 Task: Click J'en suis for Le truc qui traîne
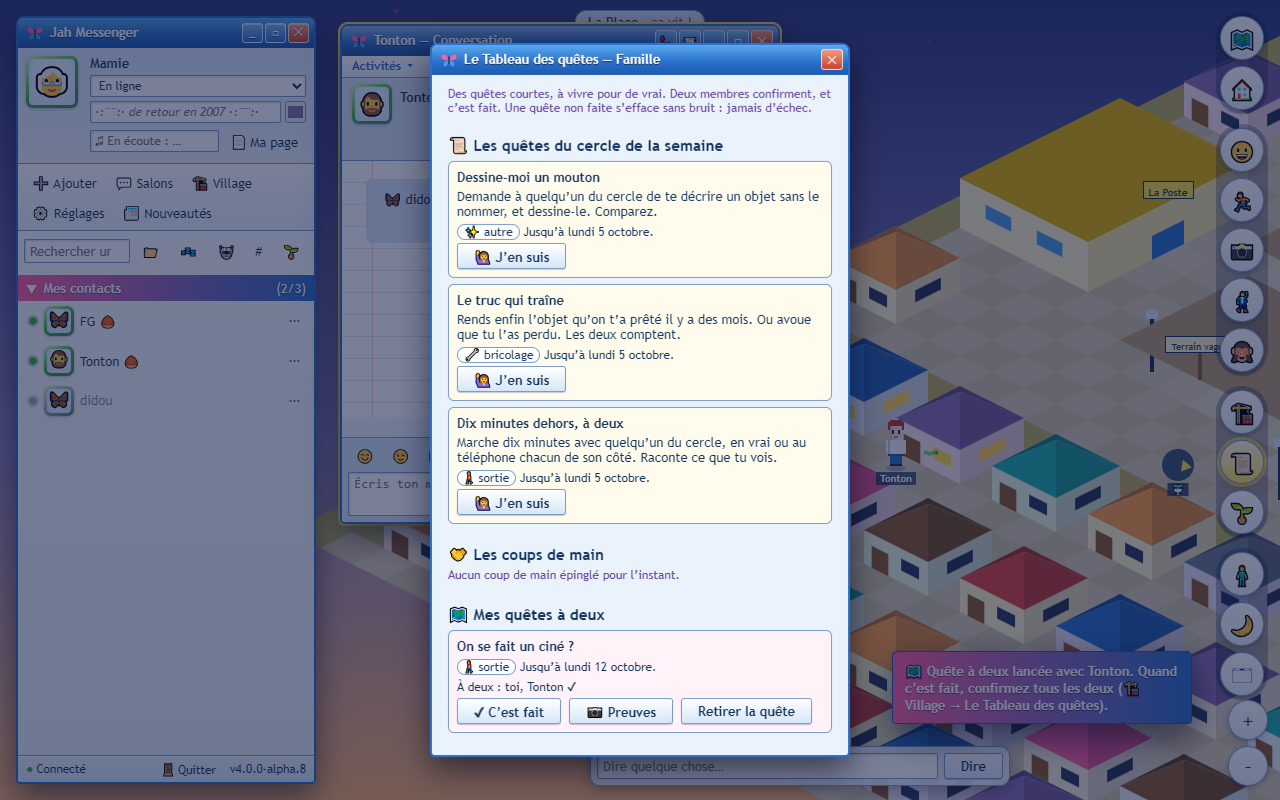click(511, 380)
